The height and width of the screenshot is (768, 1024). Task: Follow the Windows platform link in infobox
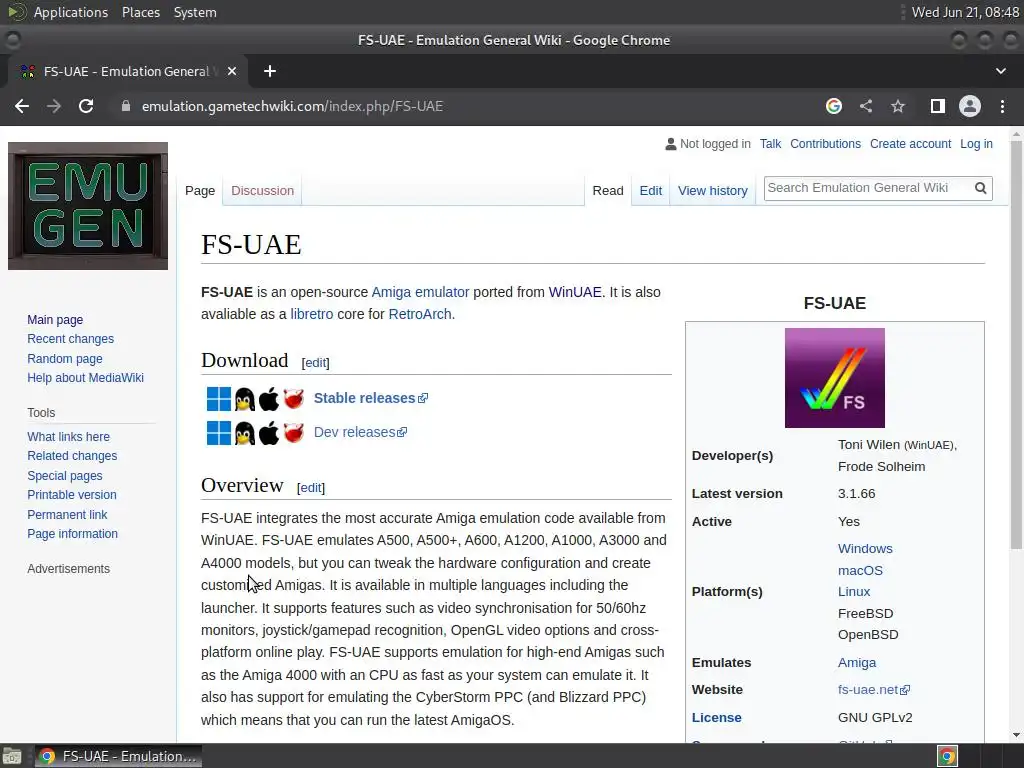(865, 549)
